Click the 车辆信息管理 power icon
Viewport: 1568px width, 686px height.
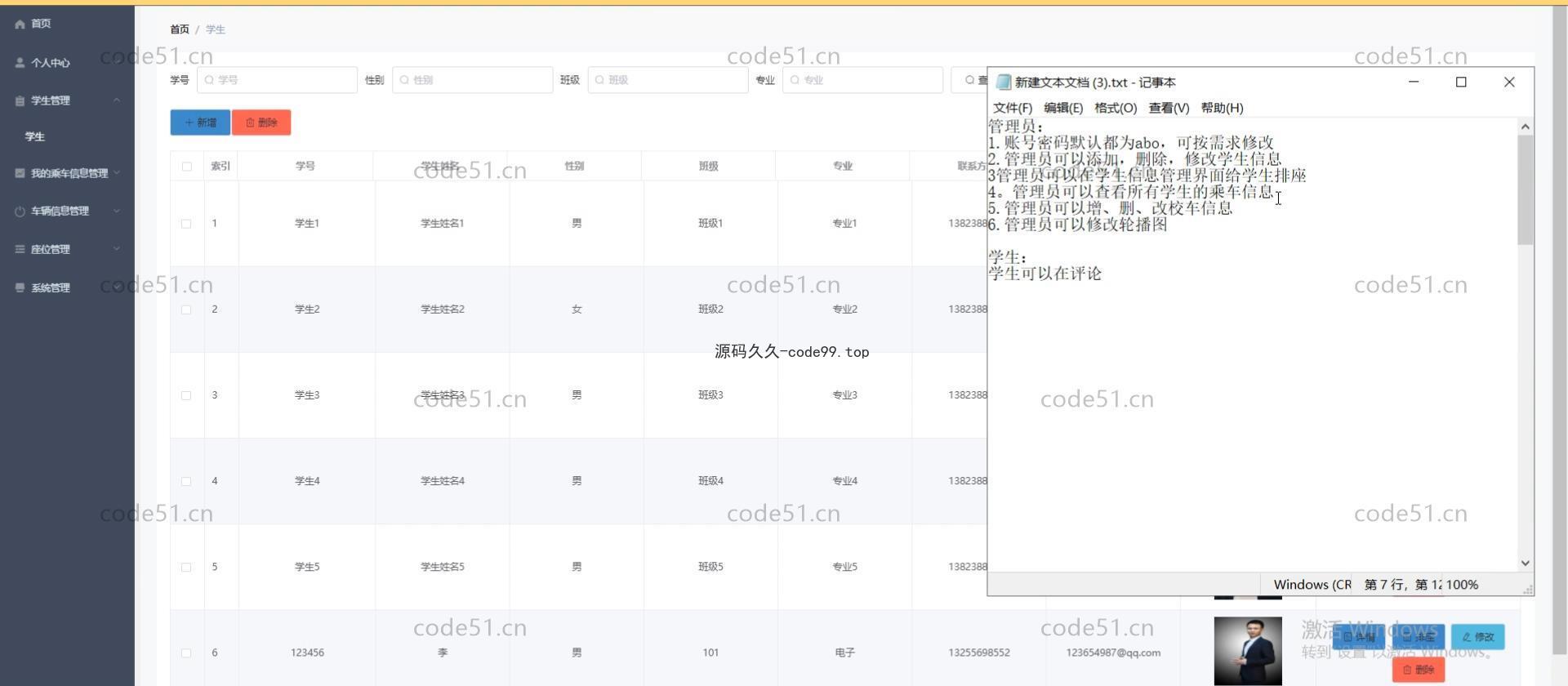(20, 211)
